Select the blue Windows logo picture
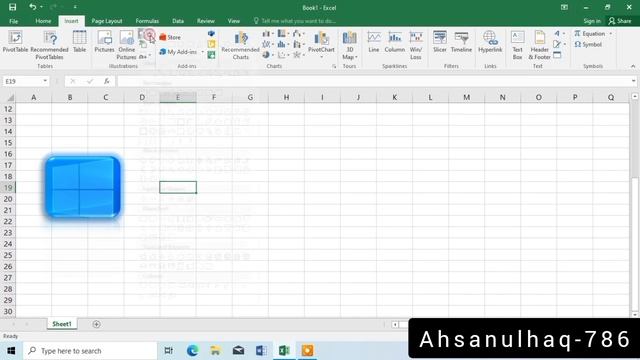This screenshot has height=360, width=640. [x=82, y=187]
